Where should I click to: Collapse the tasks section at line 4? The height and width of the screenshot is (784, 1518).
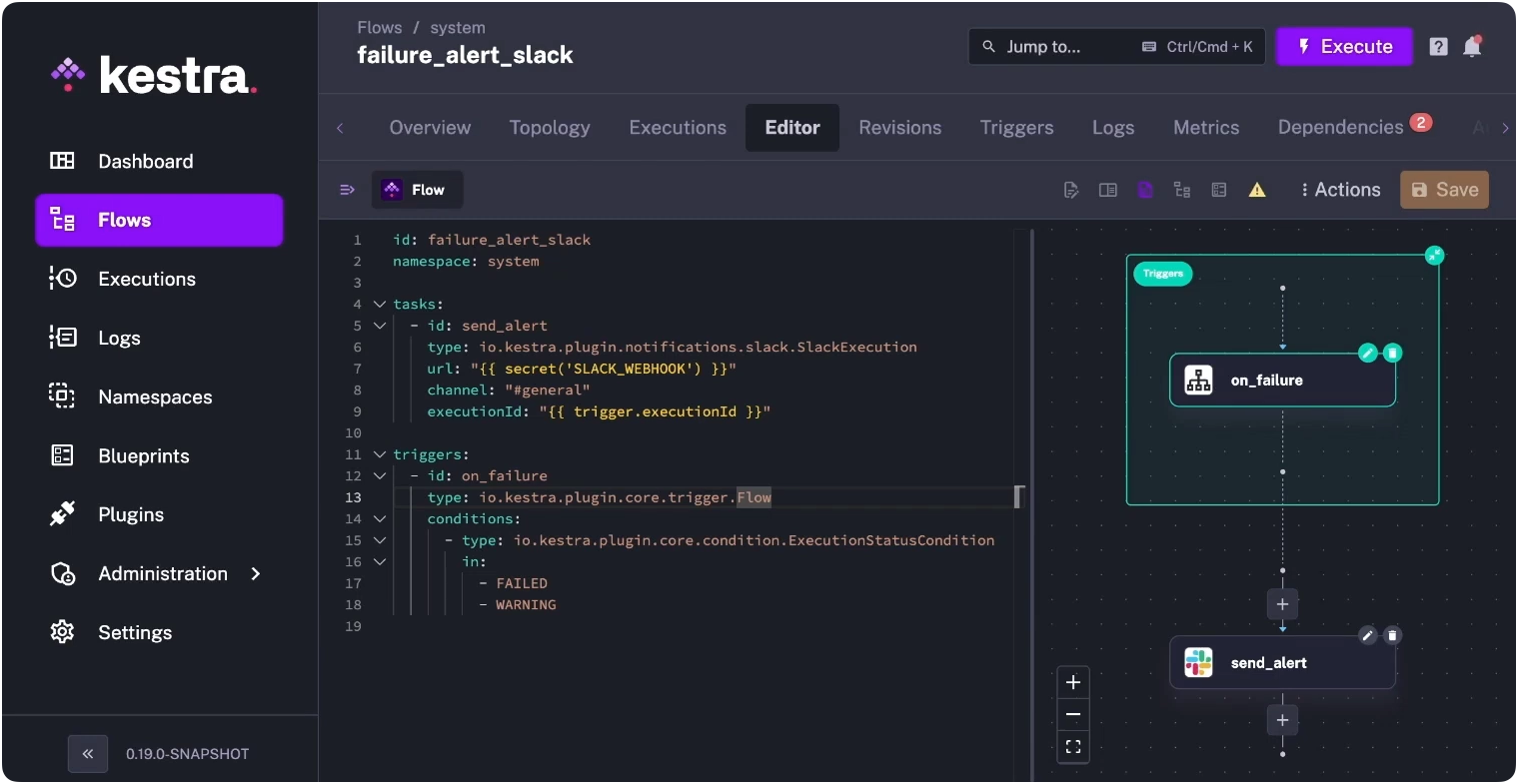[x=379, y=304]
